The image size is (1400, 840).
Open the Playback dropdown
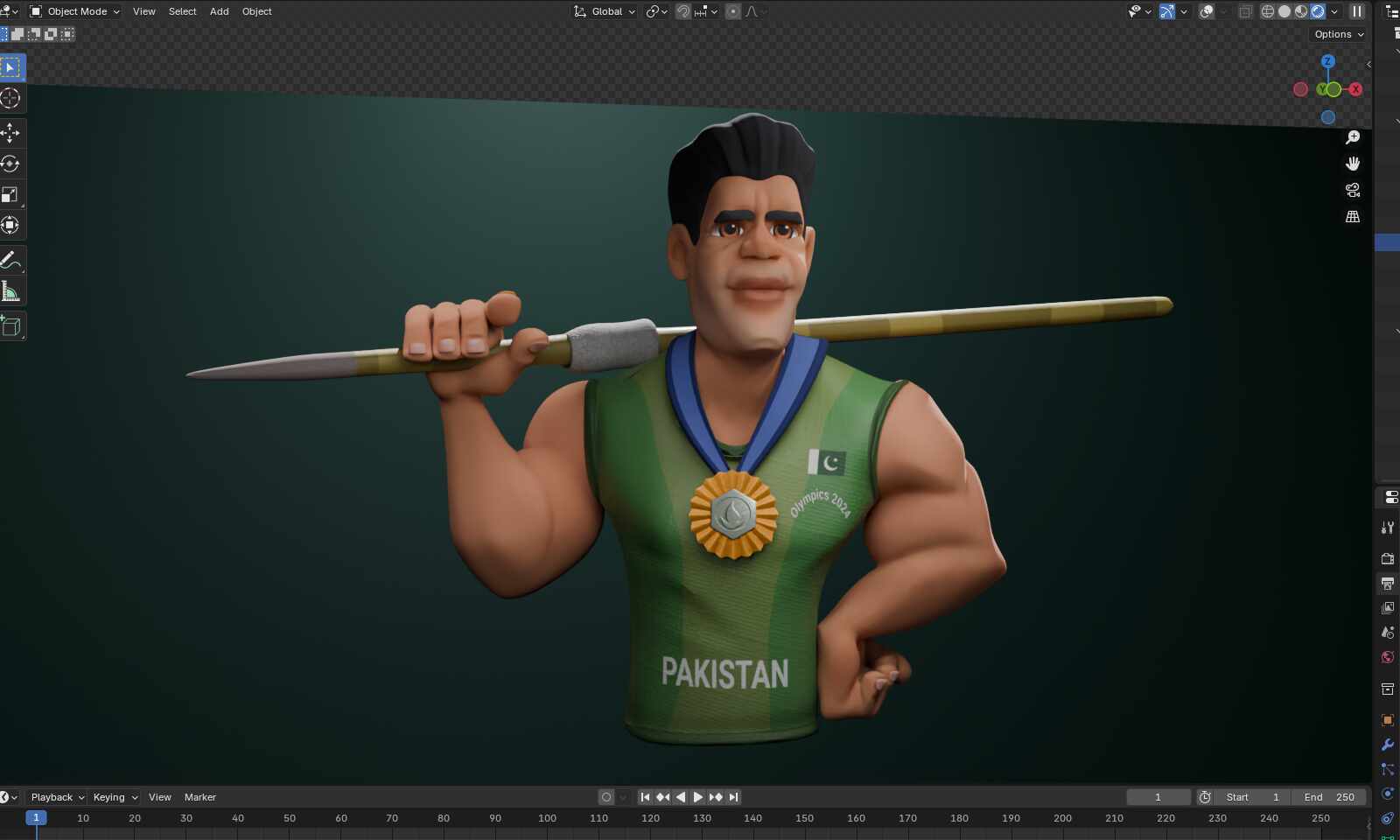click(x=57, y=797)
